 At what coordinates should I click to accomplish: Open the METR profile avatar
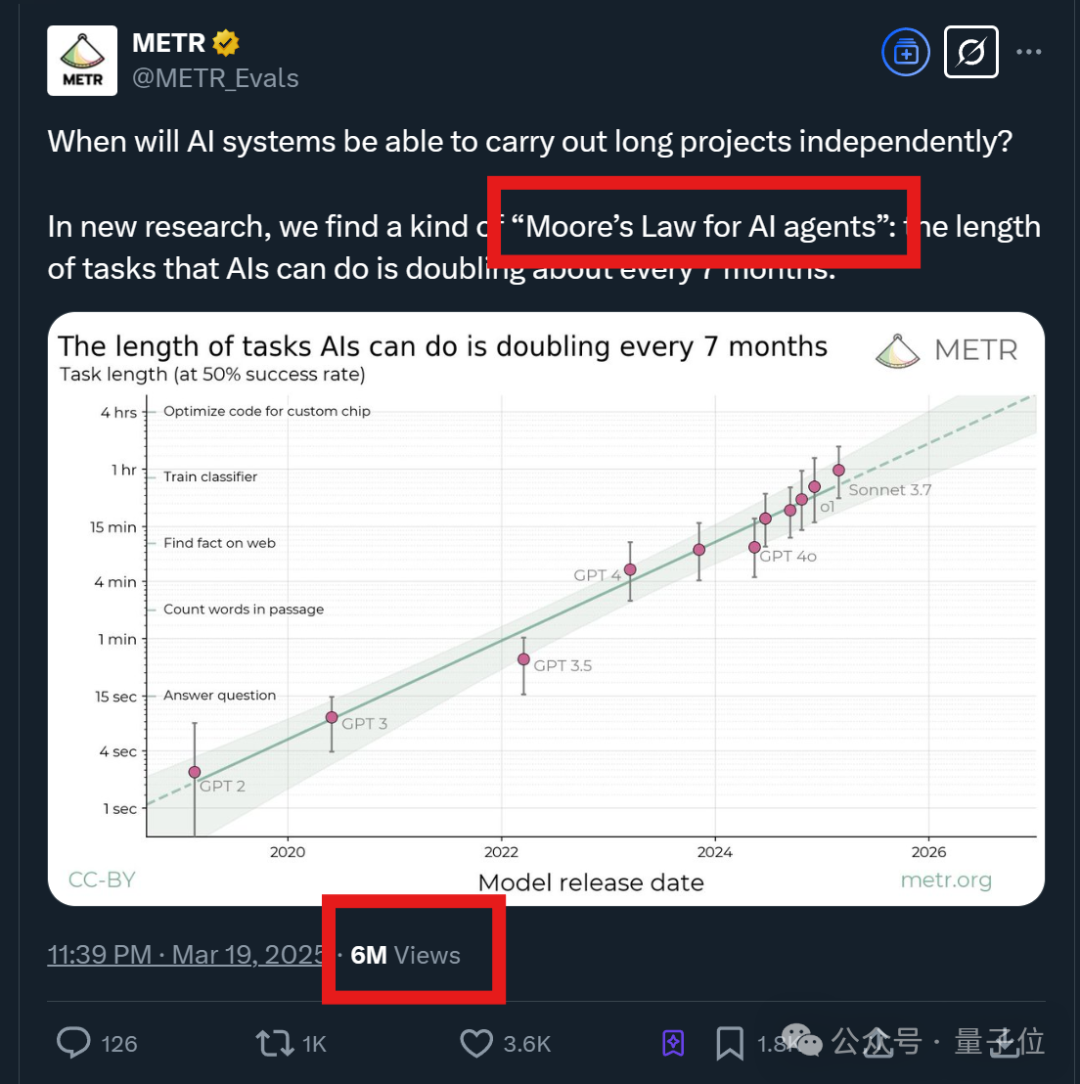click(x=82, y=60)
